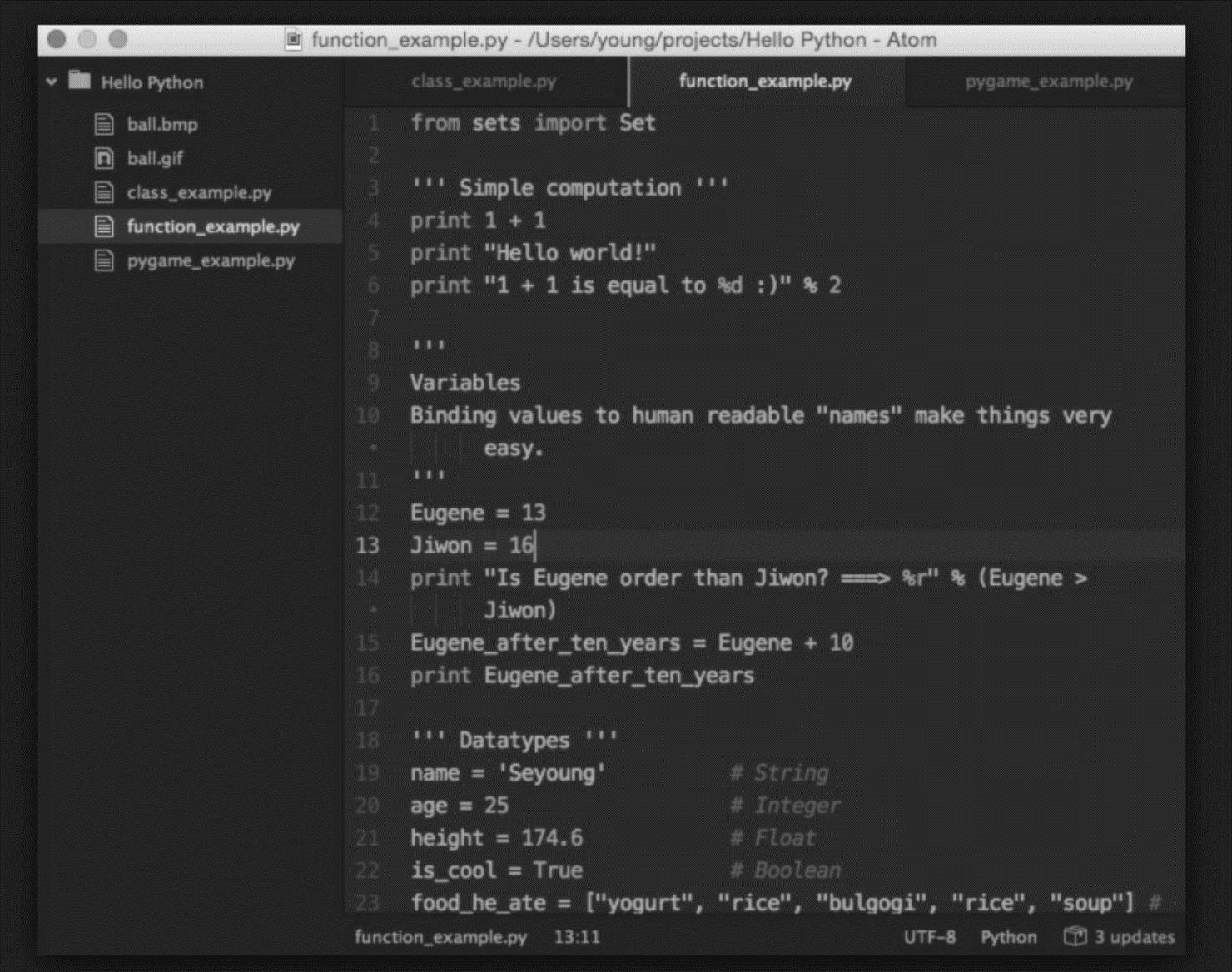Click the 'is_cool = True' line

point(496,870)
